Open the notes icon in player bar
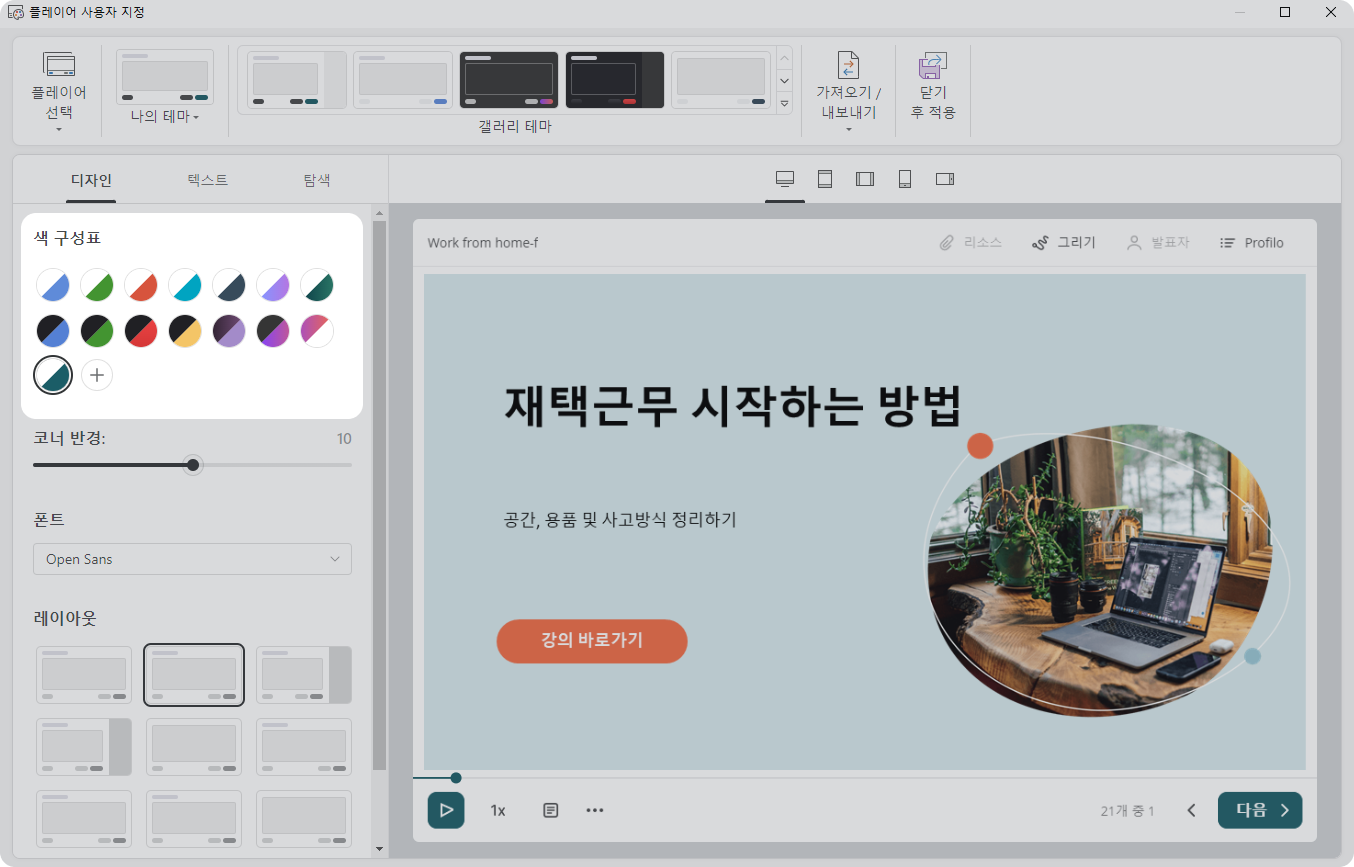The image size is (1354, 867). [550, 810]
